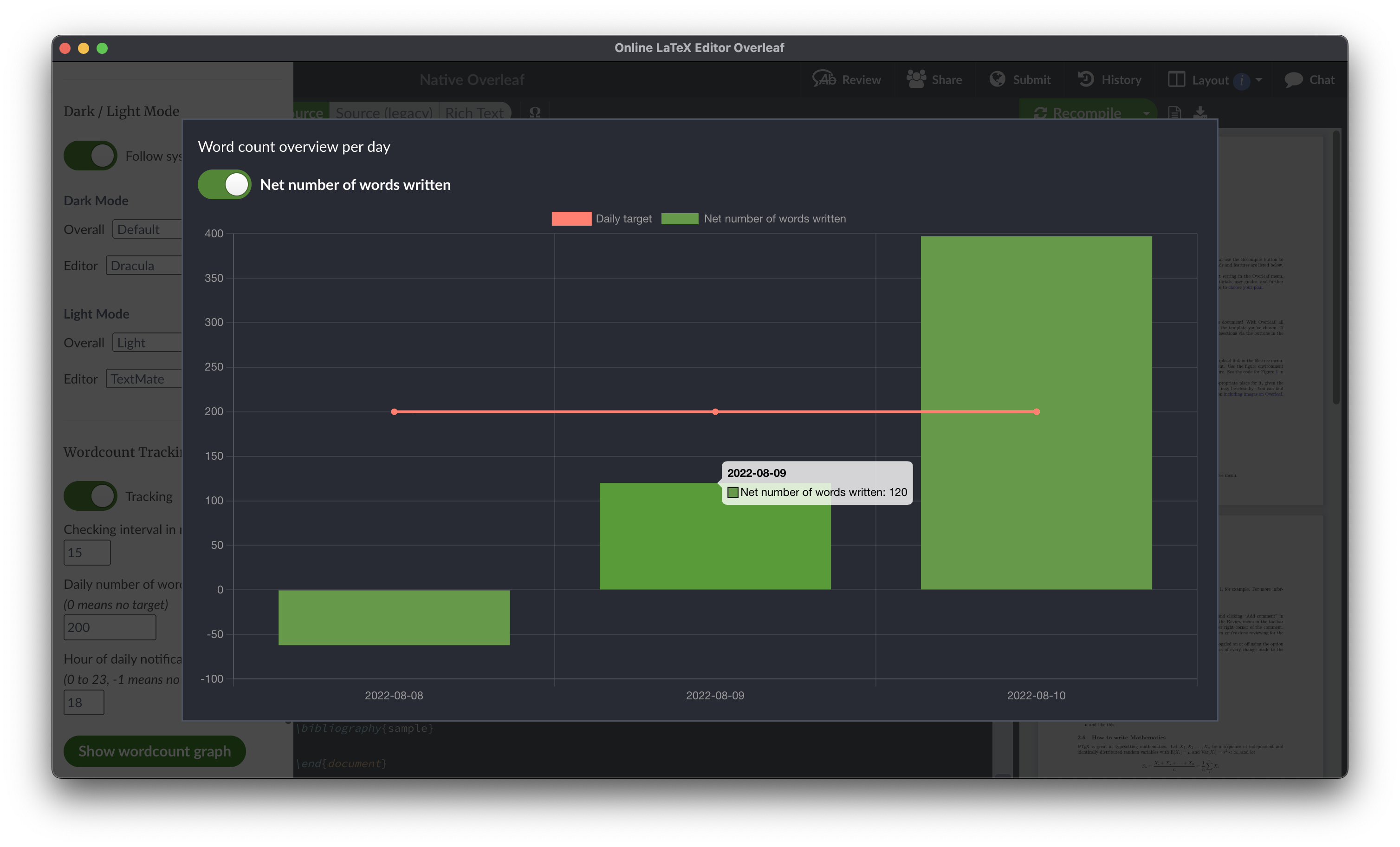This screenshot has width=1400, height=847.
Task: Expand the Recompile options arrow
Action: (x=1146, y=112)
